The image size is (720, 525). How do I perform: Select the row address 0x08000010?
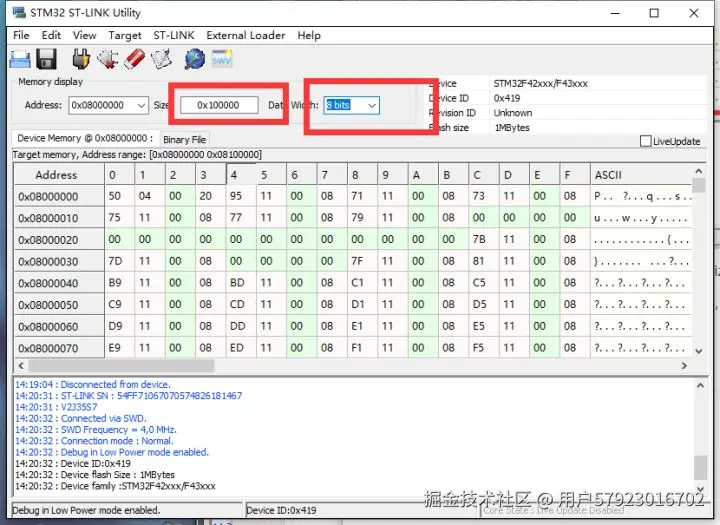(x=59, y=218)
